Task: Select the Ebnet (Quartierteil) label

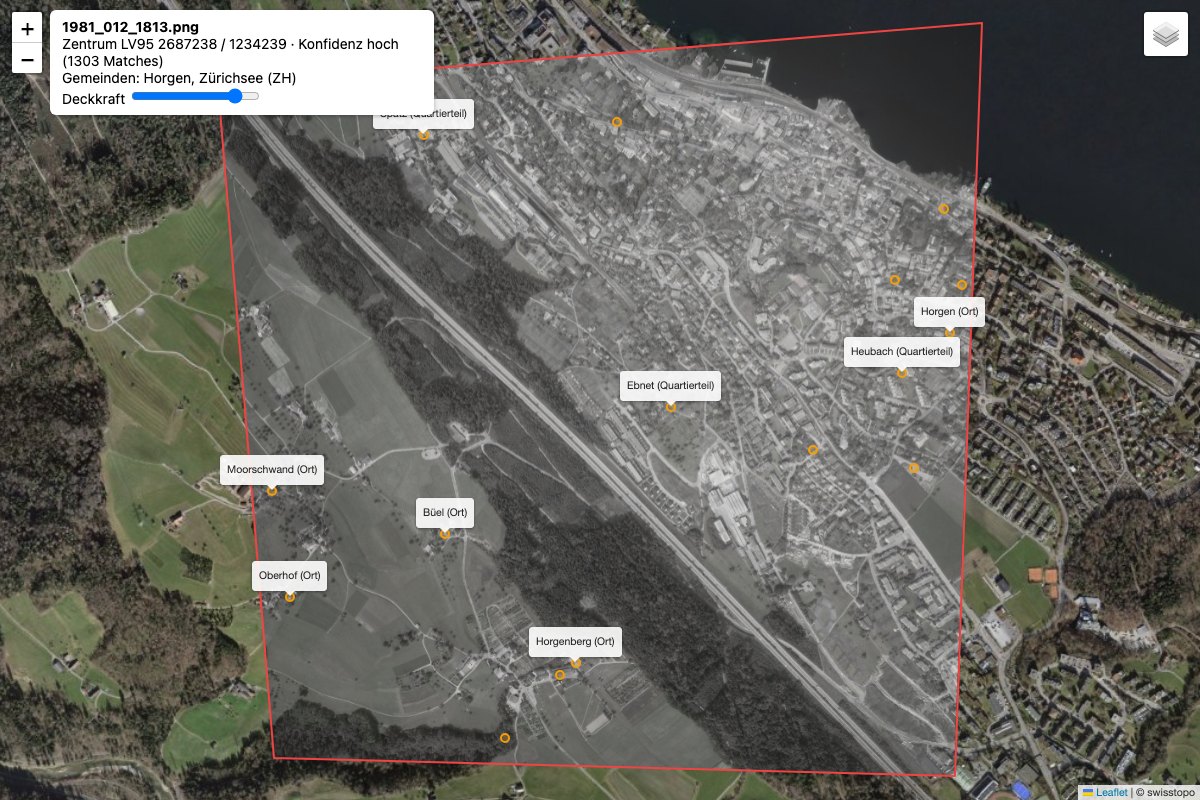Action: pos(671,386)
